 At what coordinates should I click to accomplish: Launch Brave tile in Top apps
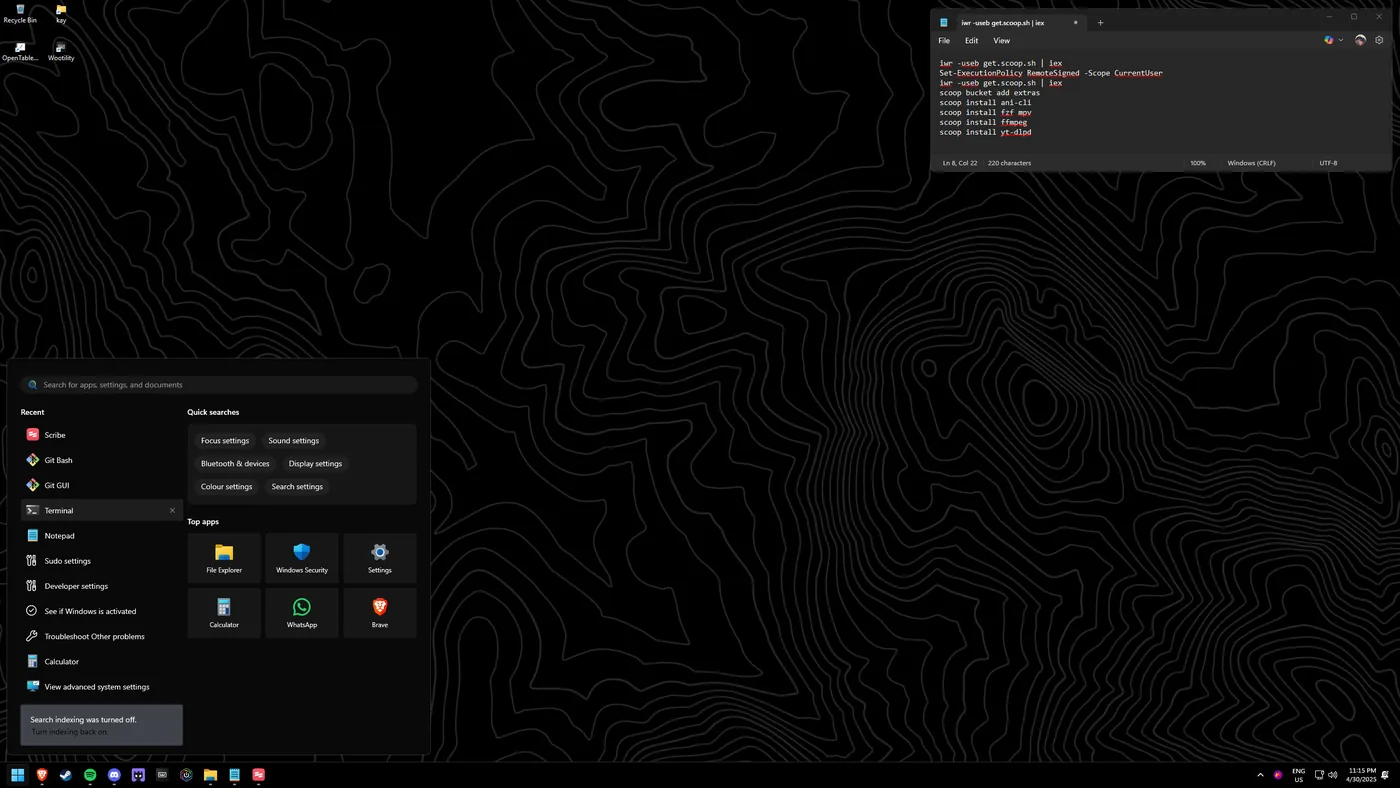pyautogui.click(x=380, y=613)
